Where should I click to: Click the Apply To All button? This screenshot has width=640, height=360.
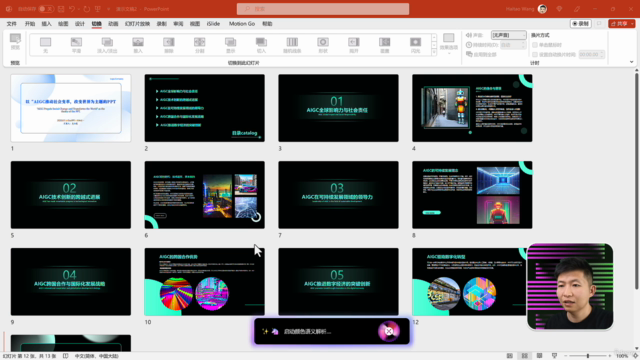tap(481, 54)
